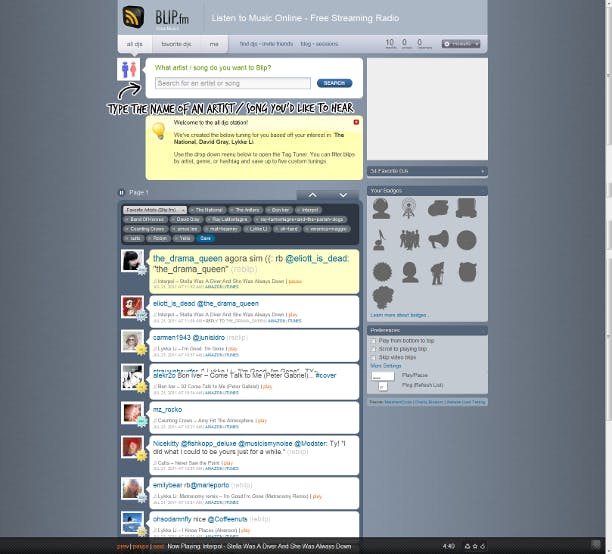The image size is (612, 554).
Task: Click the @Coffeenuts mention link
Action: click(x=228, y=519)
